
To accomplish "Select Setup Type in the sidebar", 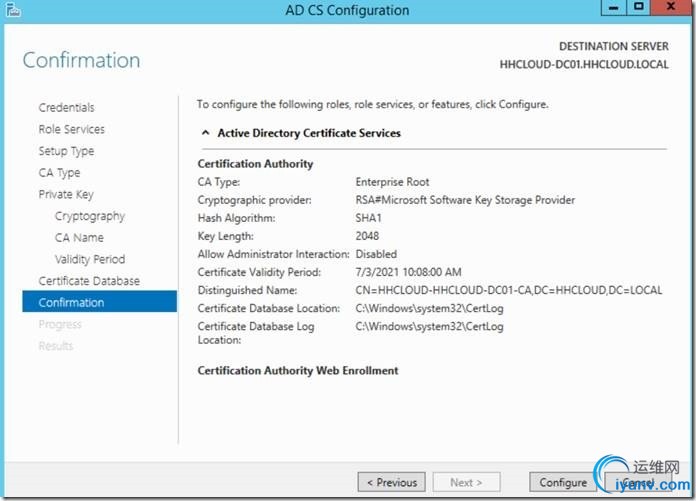I will (66, 151).
